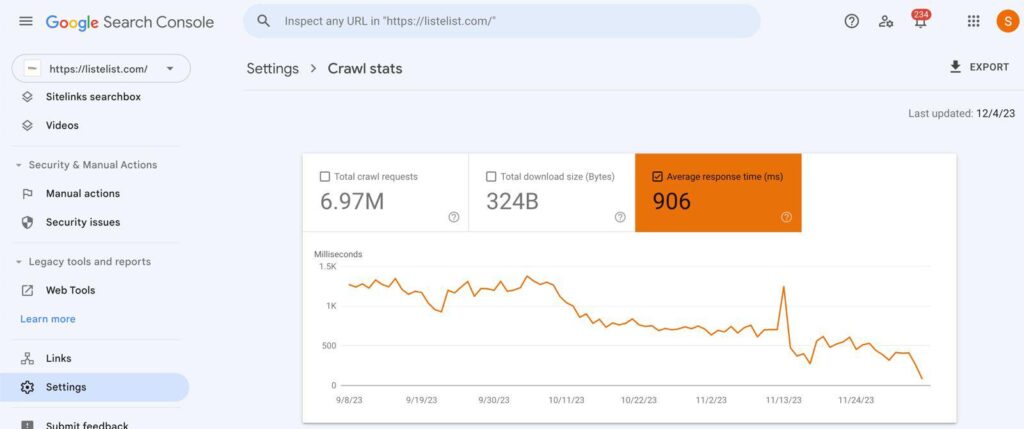Click the Google Search Console logo

coord(129,22)
